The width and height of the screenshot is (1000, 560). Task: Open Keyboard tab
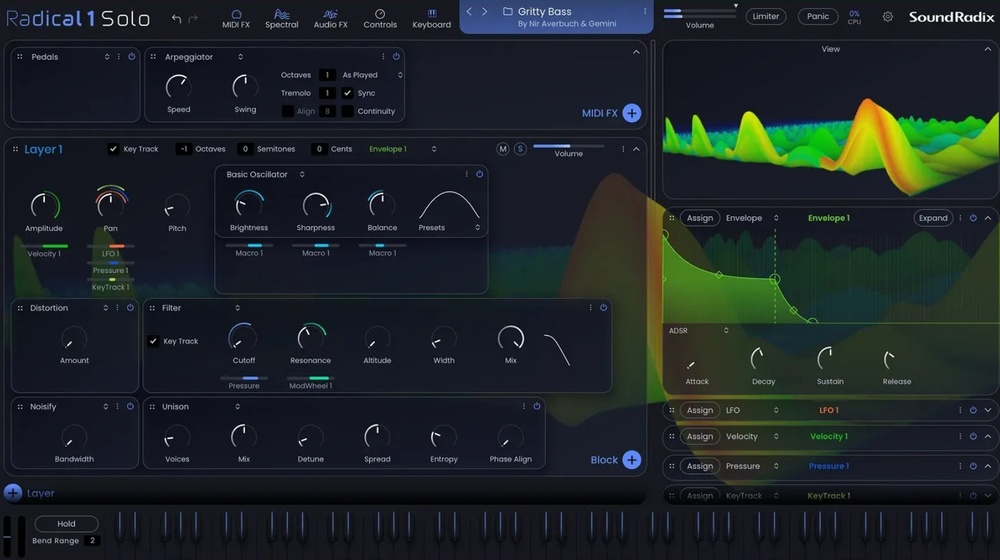click(x=431, y=18)
